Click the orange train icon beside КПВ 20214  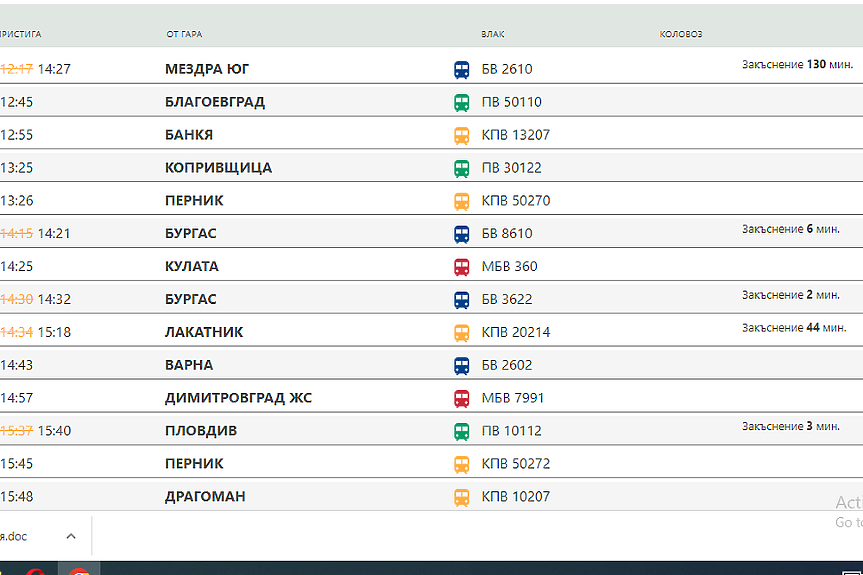(x=462, y=333)
